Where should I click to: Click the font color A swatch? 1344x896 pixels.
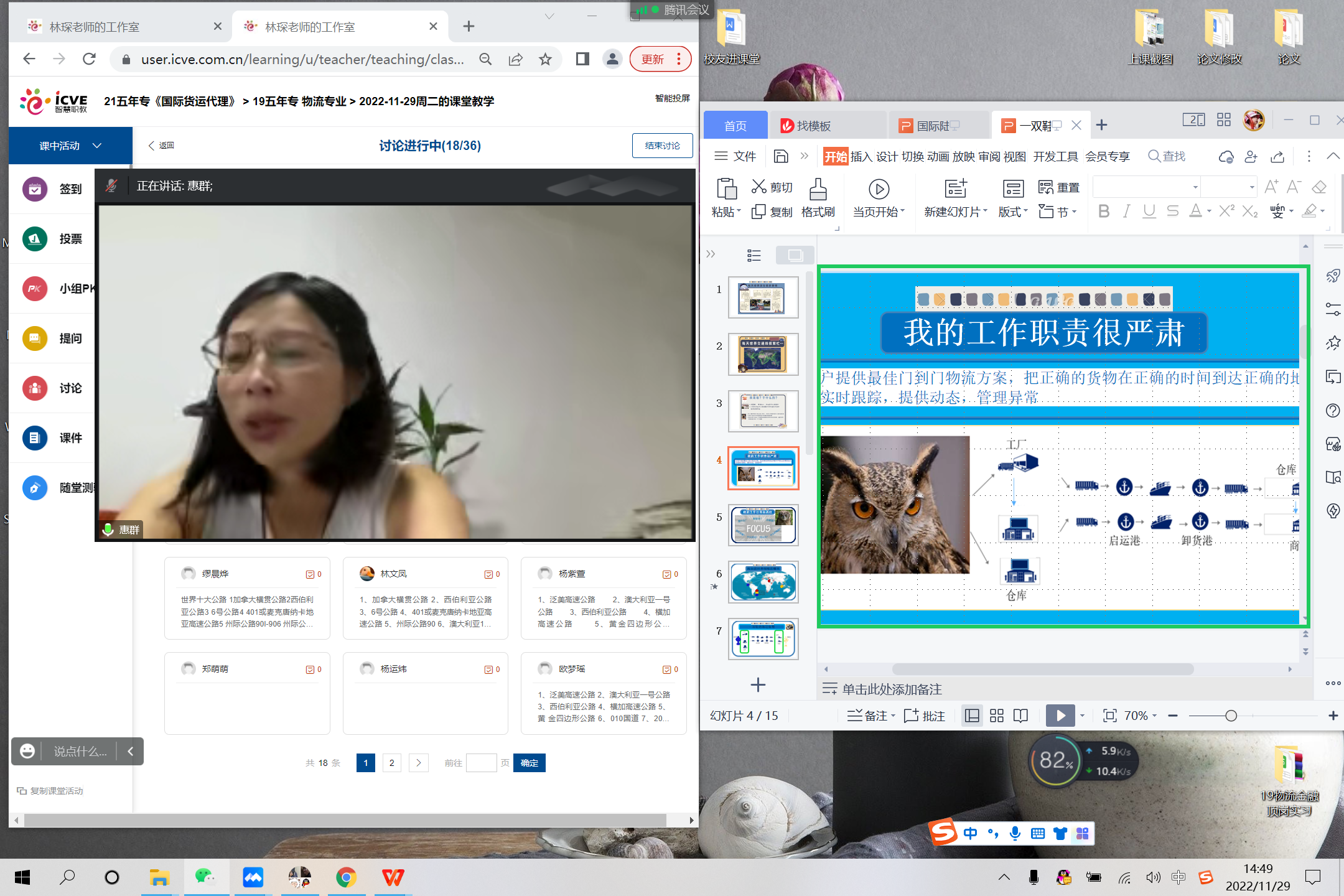[1195, 211]
